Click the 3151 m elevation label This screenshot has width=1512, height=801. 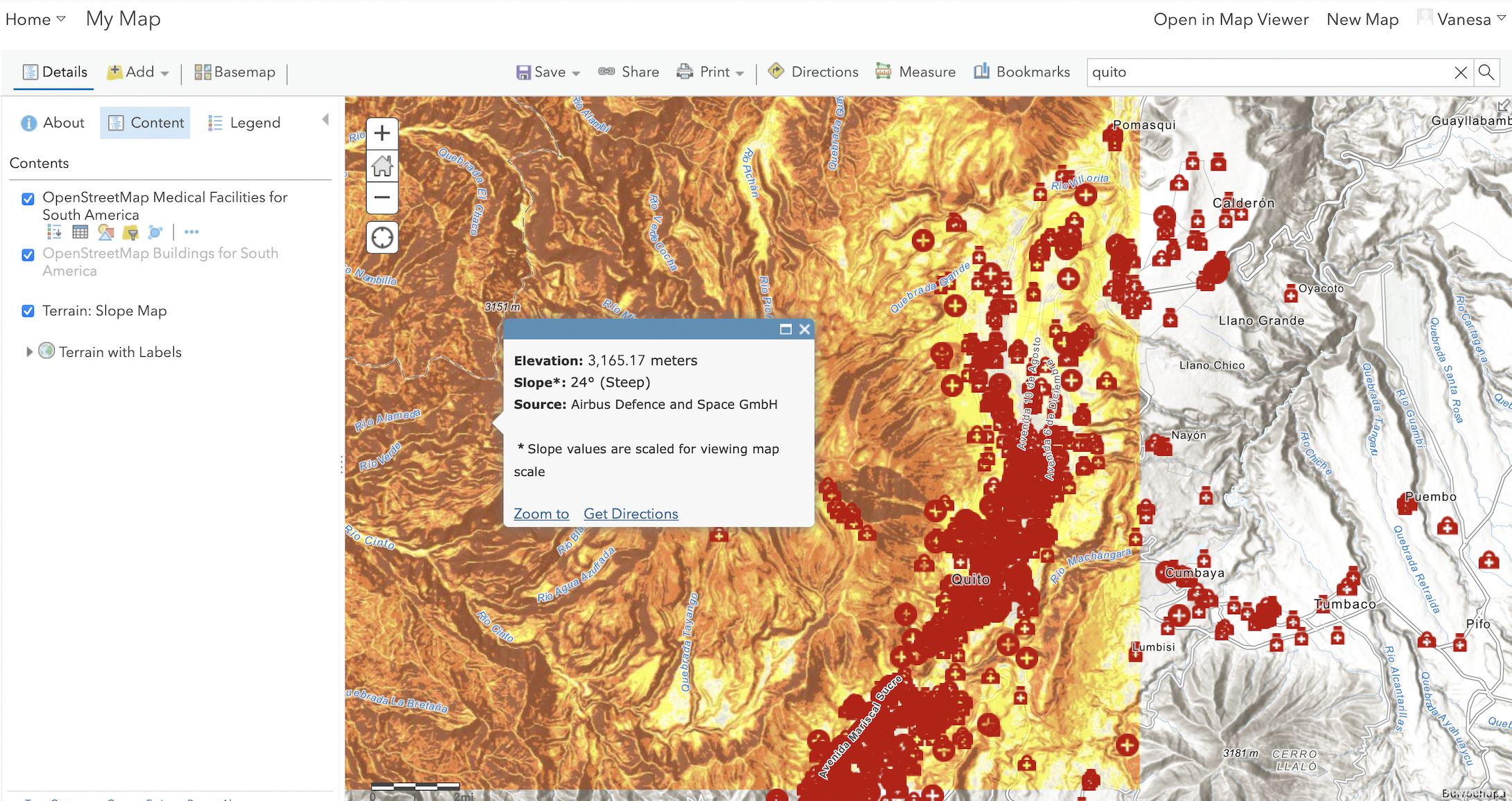point(502,306)
